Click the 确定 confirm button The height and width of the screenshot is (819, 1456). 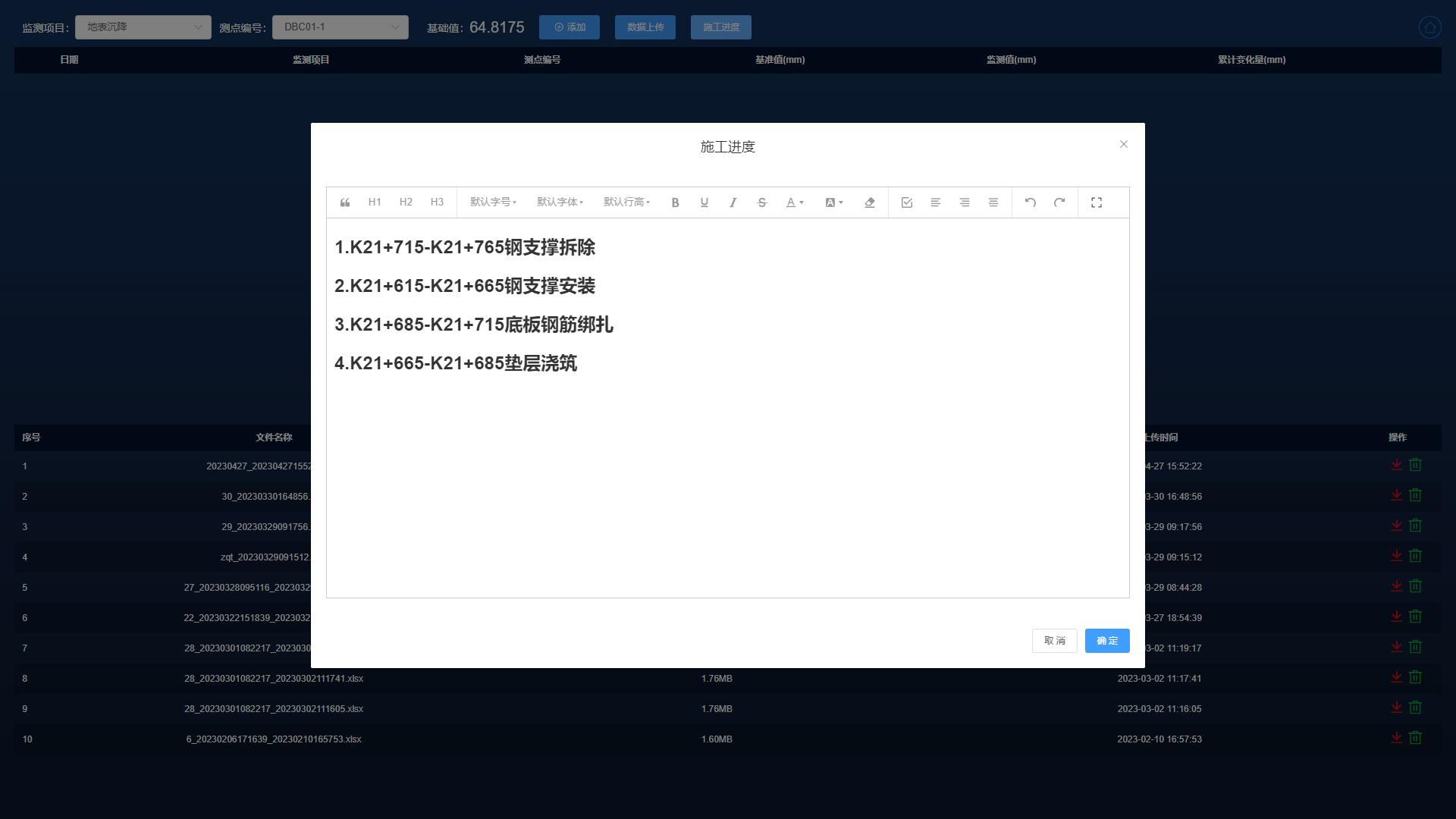(x=1106, y=641)
